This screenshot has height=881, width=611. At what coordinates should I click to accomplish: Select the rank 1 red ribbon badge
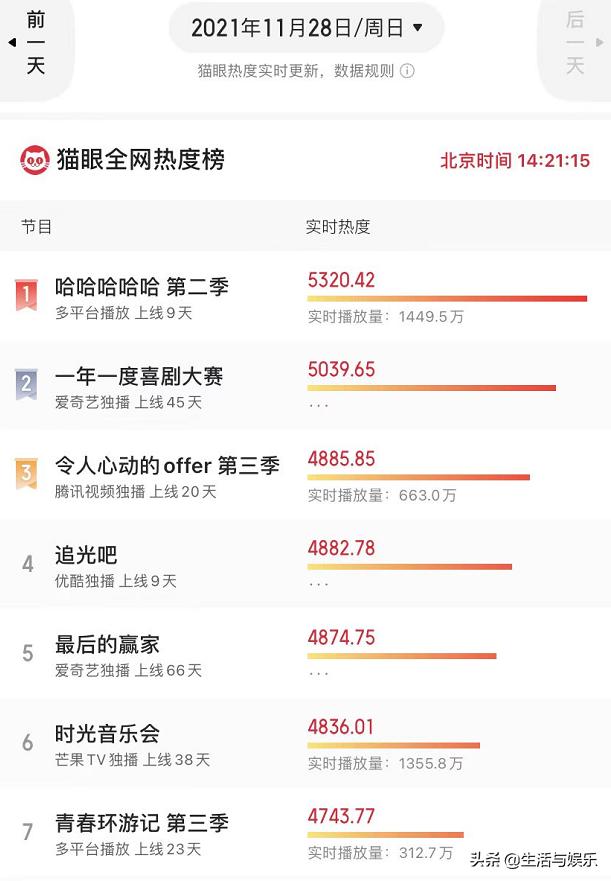26,294
